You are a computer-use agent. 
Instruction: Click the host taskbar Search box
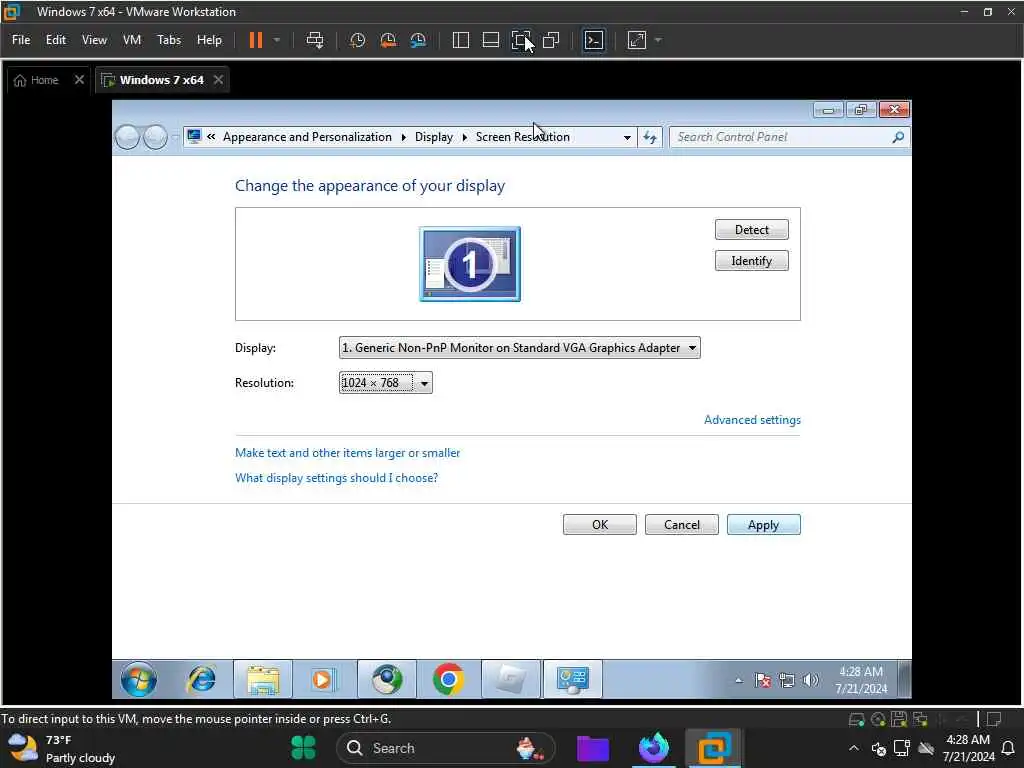click(x=445, y=748)
